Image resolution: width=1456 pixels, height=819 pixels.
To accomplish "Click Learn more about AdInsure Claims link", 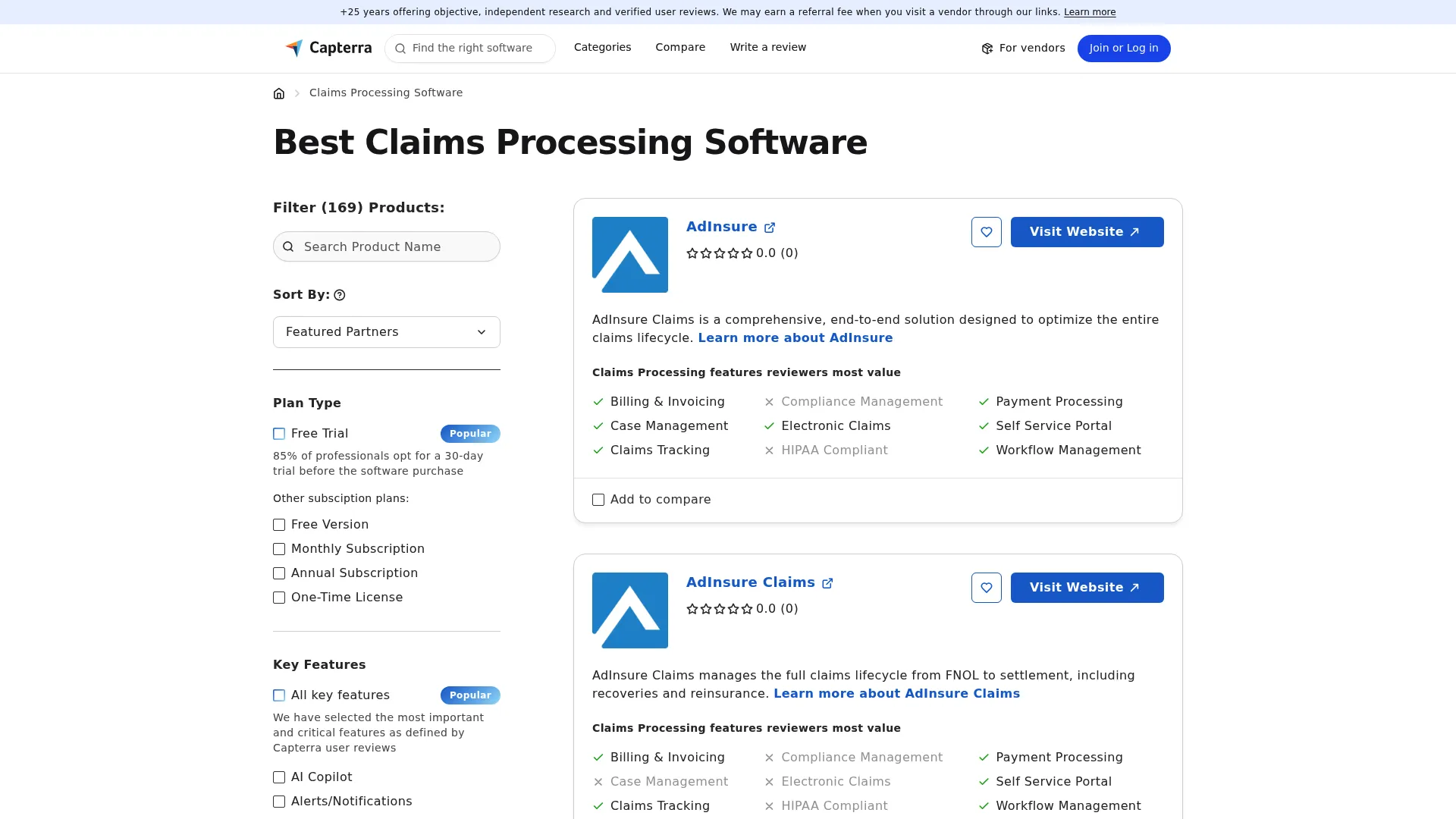I will point(896,694).
